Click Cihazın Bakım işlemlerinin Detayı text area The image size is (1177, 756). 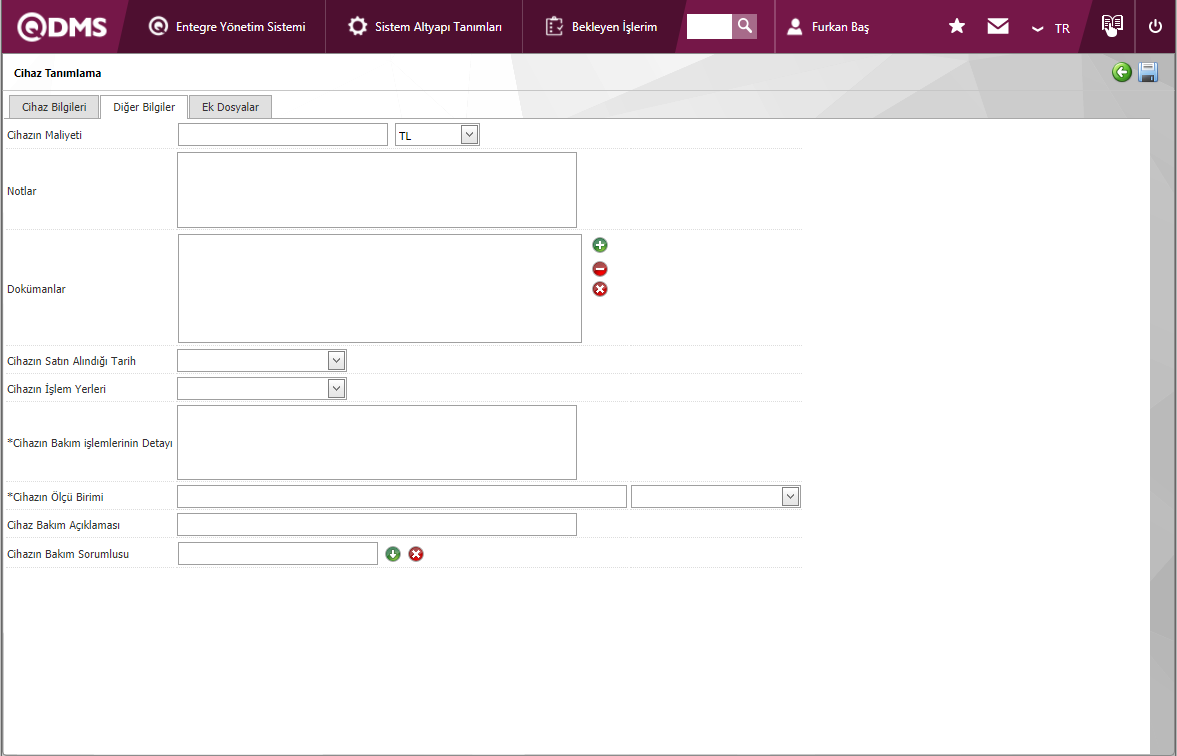[x=377, y=442]
